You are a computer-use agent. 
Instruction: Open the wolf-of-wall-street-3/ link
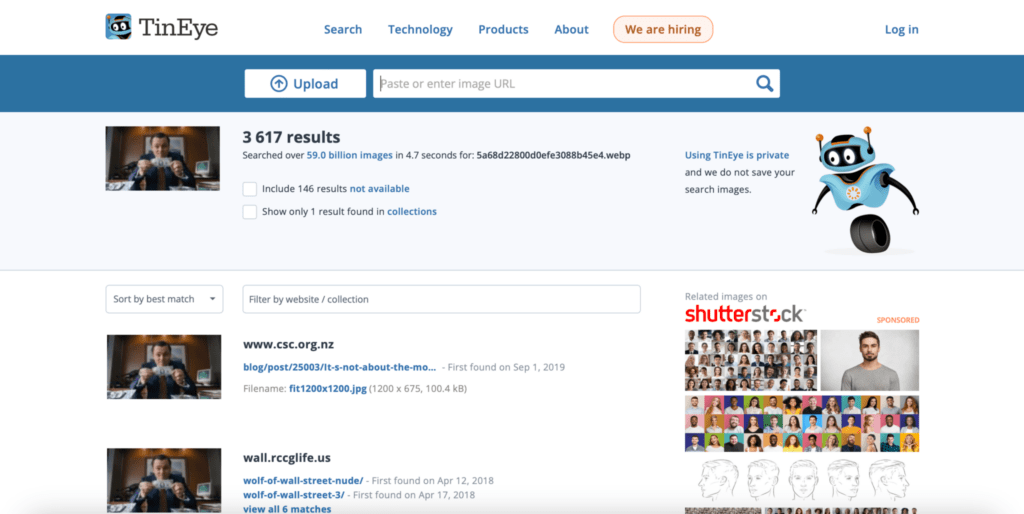(x=294, y=495)
